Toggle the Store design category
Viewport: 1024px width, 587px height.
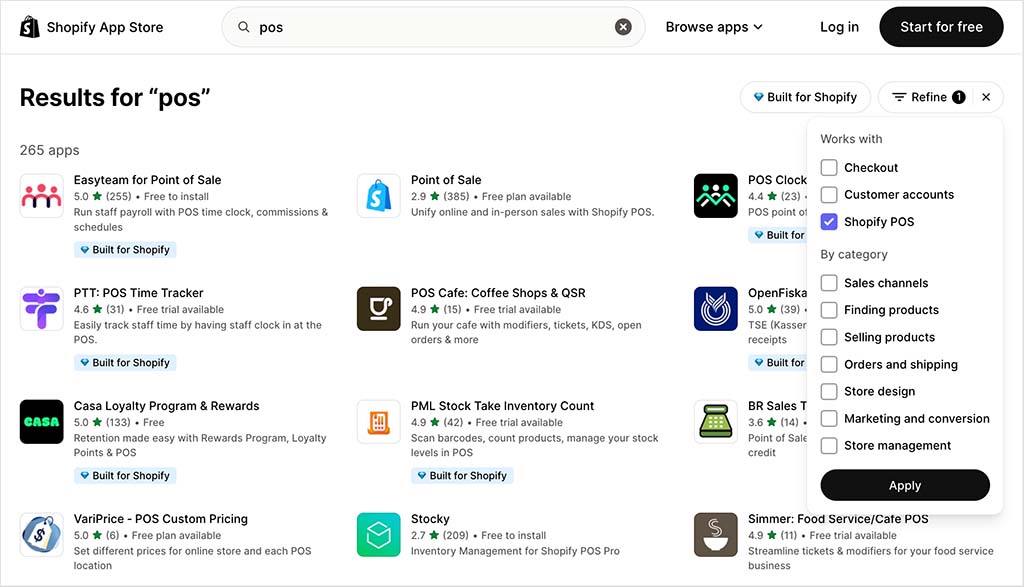[829, 391]
